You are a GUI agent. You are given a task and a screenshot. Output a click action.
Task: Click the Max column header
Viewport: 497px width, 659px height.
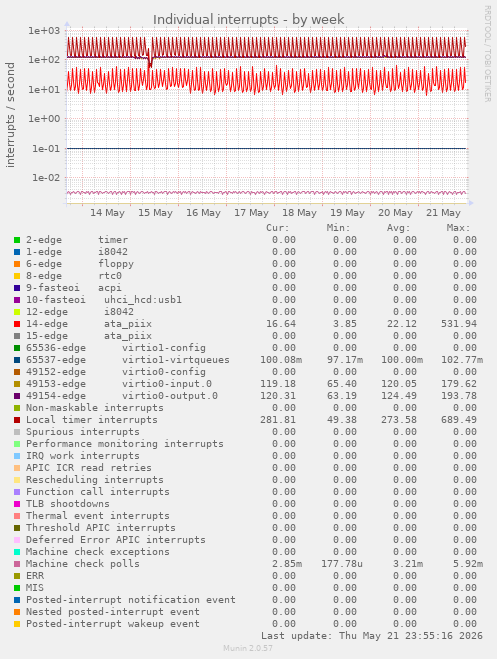tap(458, 228)
